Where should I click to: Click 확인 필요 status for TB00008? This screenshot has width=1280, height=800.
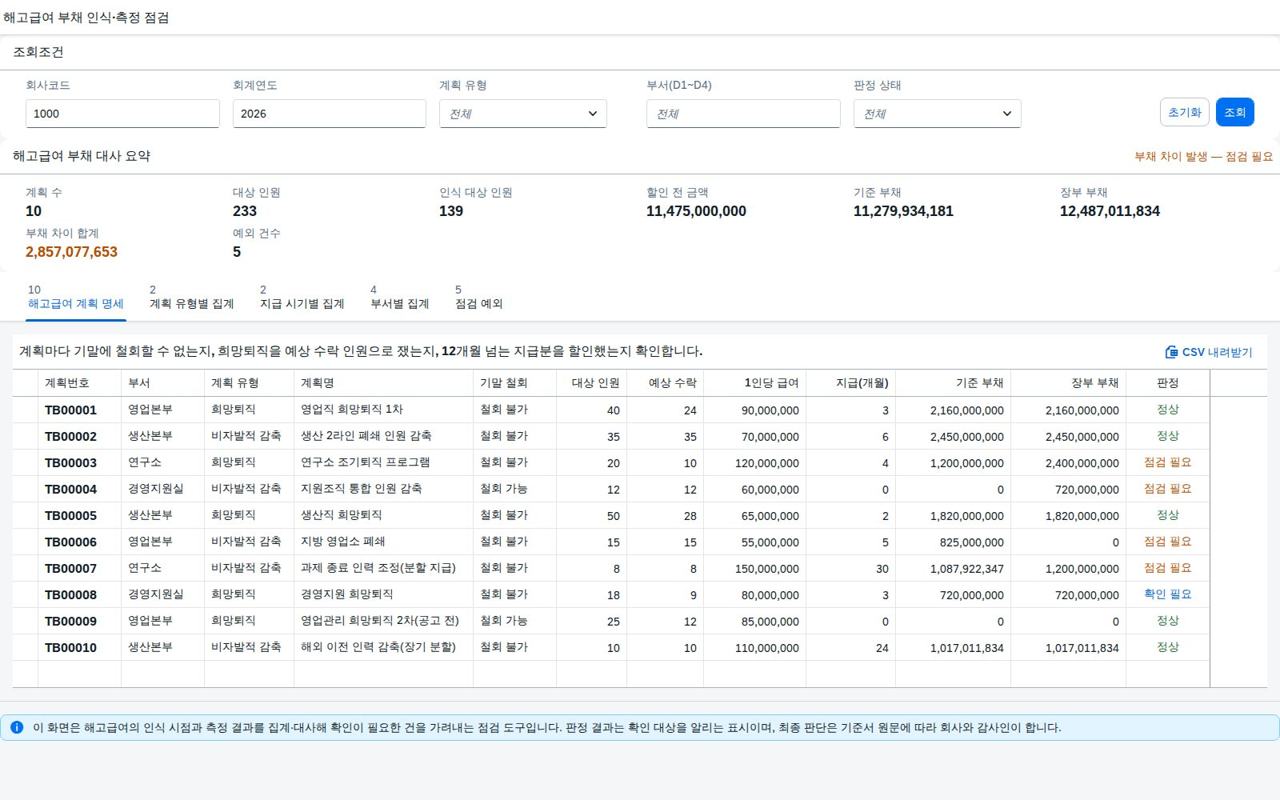pyautogui.click(x=1168, y=594)
